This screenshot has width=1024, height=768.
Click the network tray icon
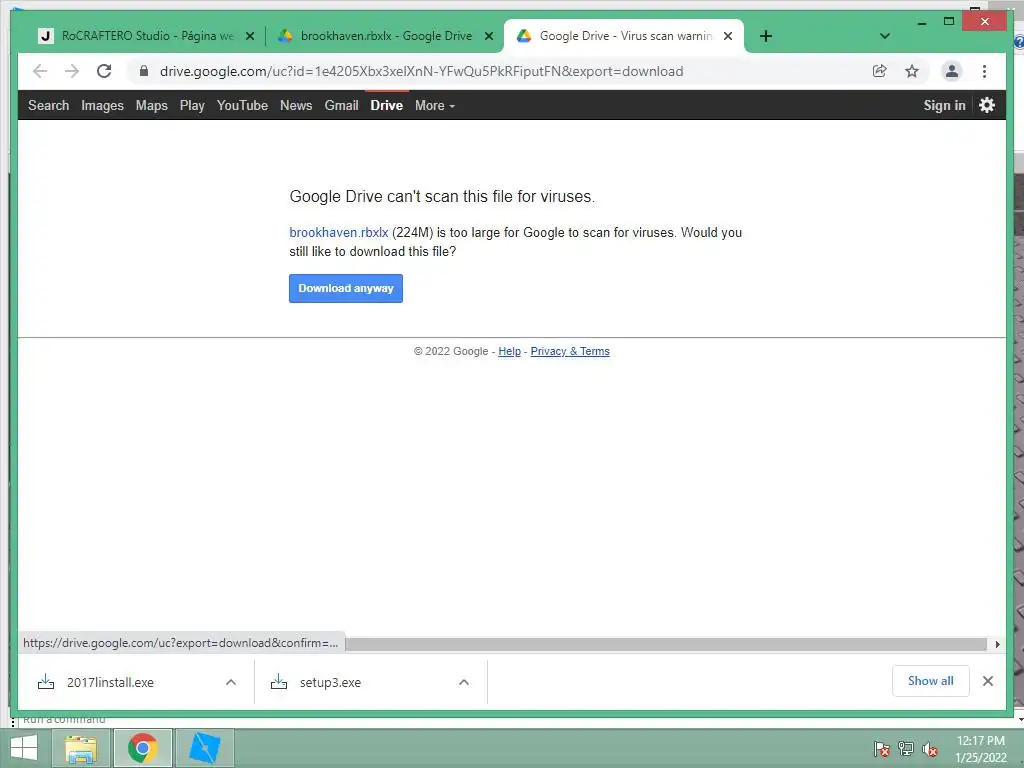906,749
